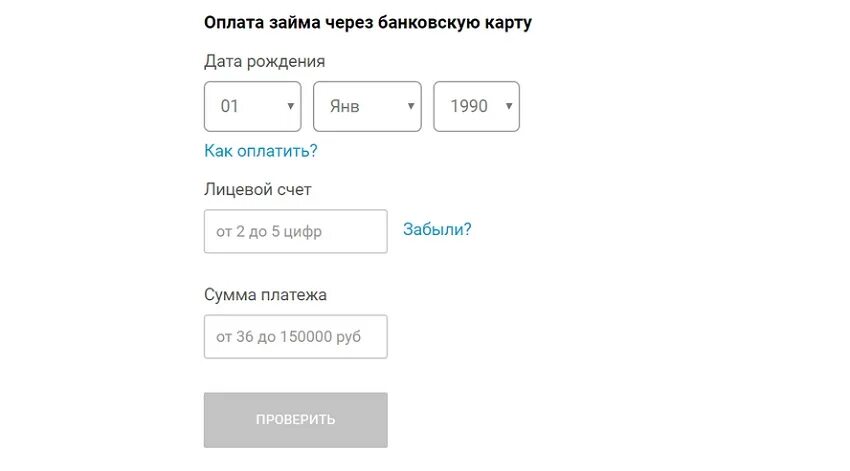Click the heading 'Оплата займа через банковскую карту'
The width and height of the screenshot is (850, 471).
click(368, 23)
